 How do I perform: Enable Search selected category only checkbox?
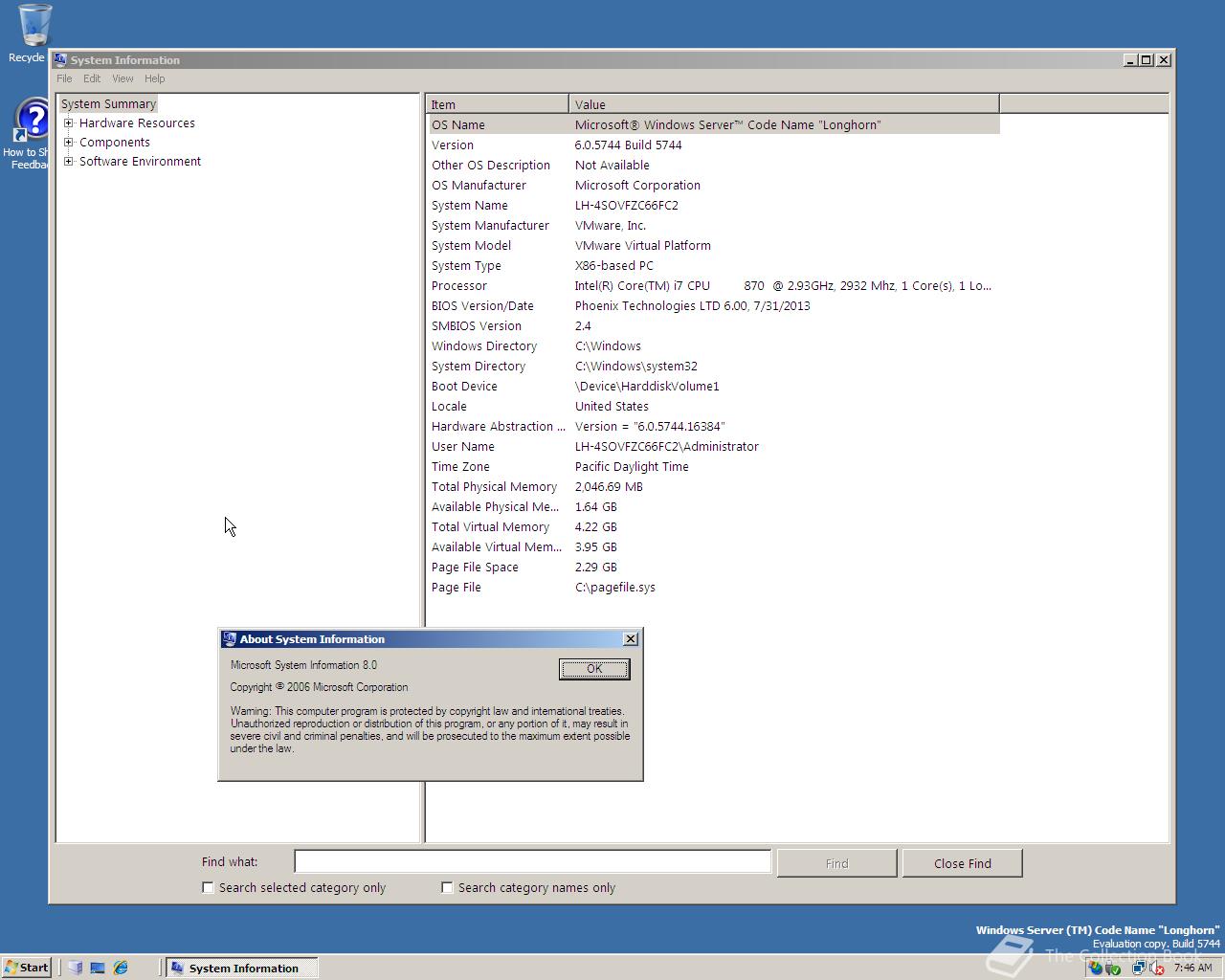pyautogui.click(x=208, y=887)
